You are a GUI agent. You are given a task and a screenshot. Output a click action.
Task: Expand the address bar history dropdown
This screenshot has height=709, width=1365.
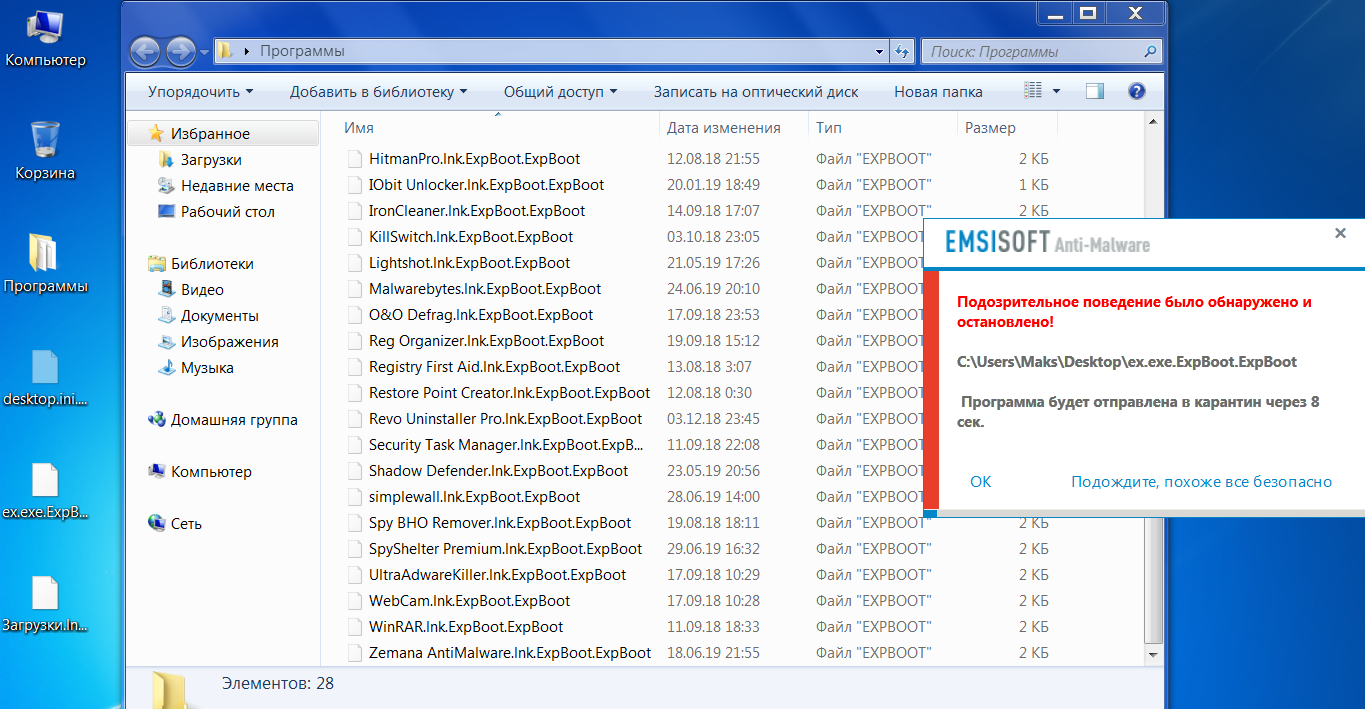[879, 51]
